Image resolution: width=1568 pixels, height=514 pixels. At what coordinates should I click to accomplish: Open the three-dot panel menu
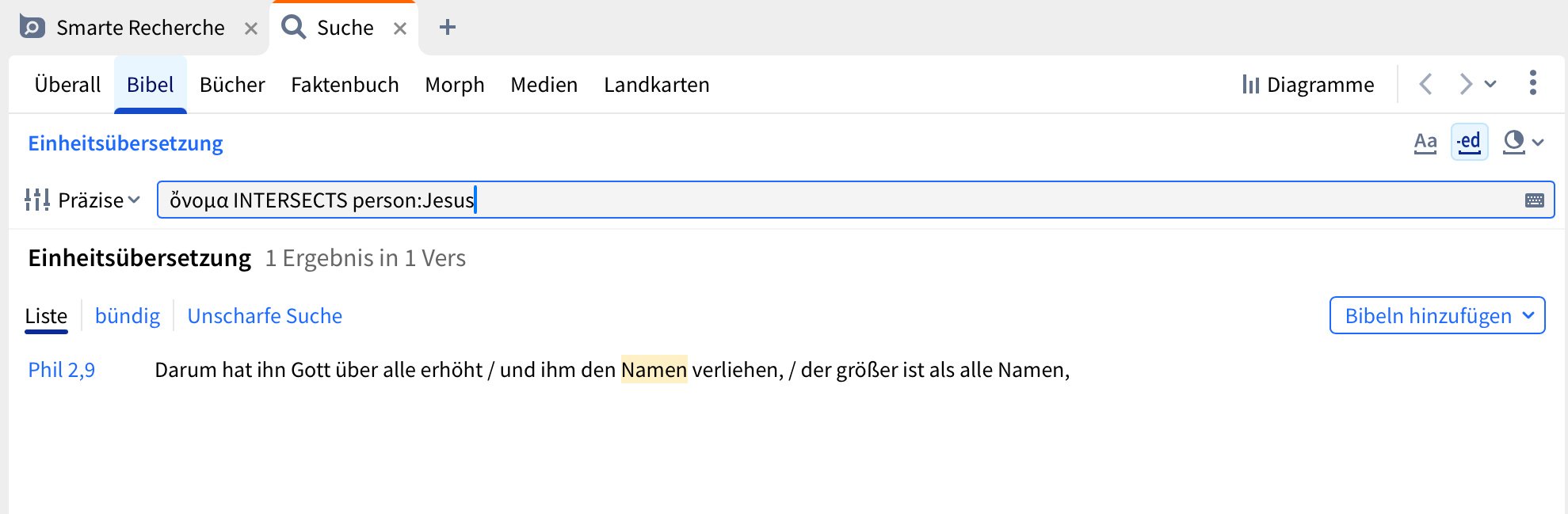(x=1532, y=83)
